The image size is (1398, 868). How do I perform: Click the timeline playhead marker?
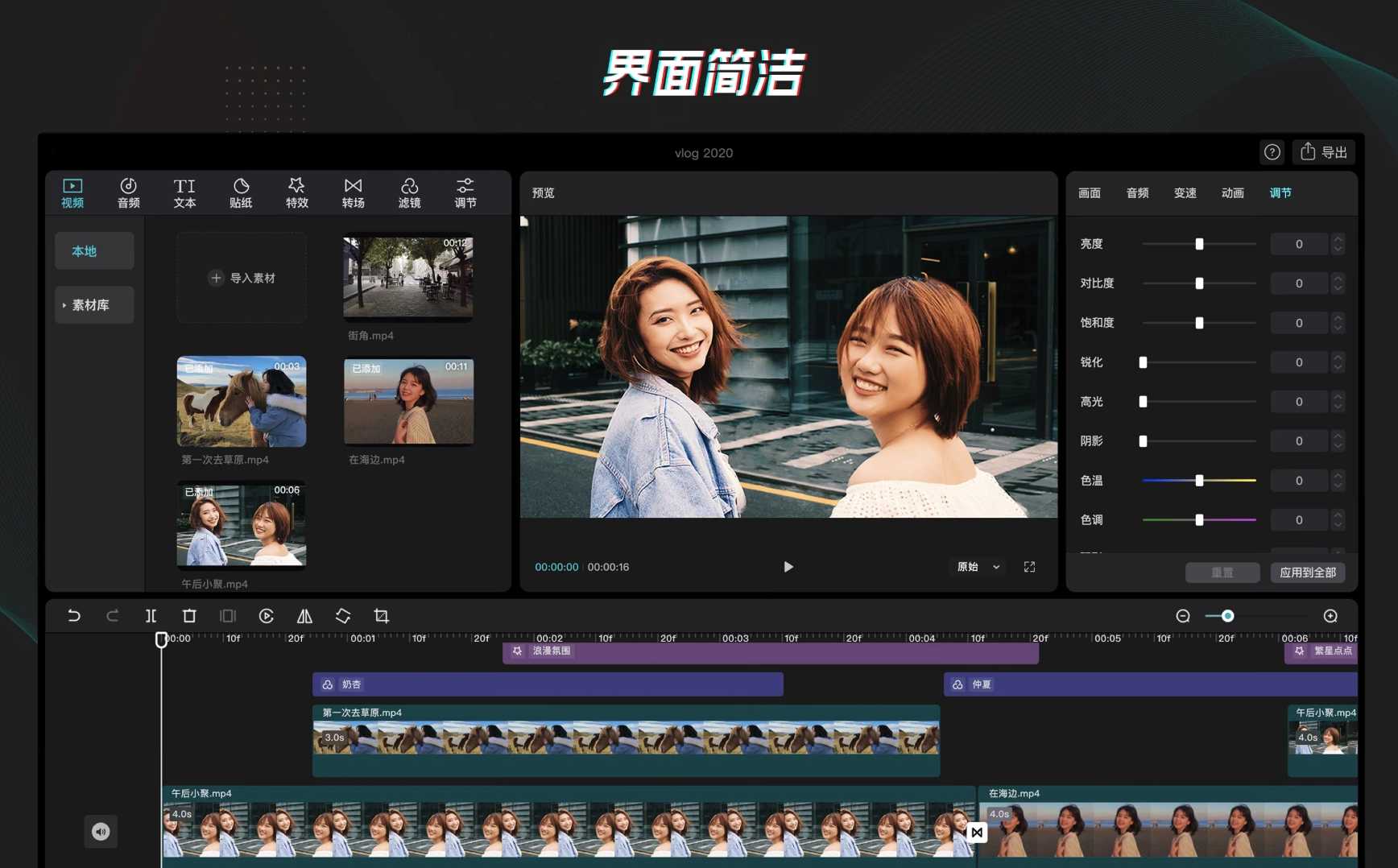click(161, 639)
